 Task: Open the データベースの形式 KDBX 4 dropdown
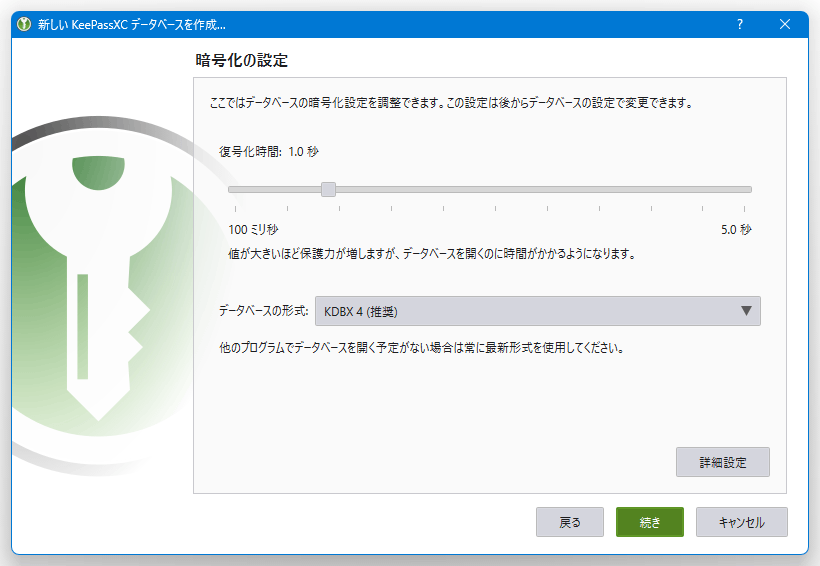(538, 311)
